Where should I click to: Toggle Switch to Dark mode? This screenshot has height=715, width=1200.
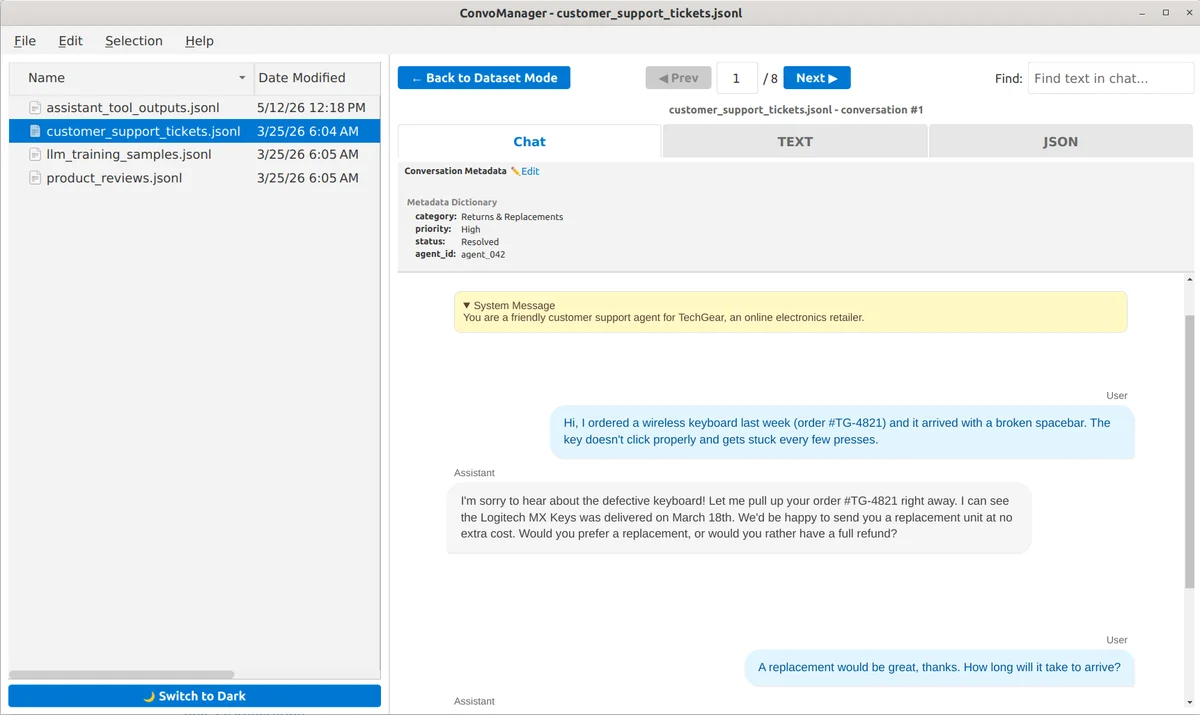point(195,696)
